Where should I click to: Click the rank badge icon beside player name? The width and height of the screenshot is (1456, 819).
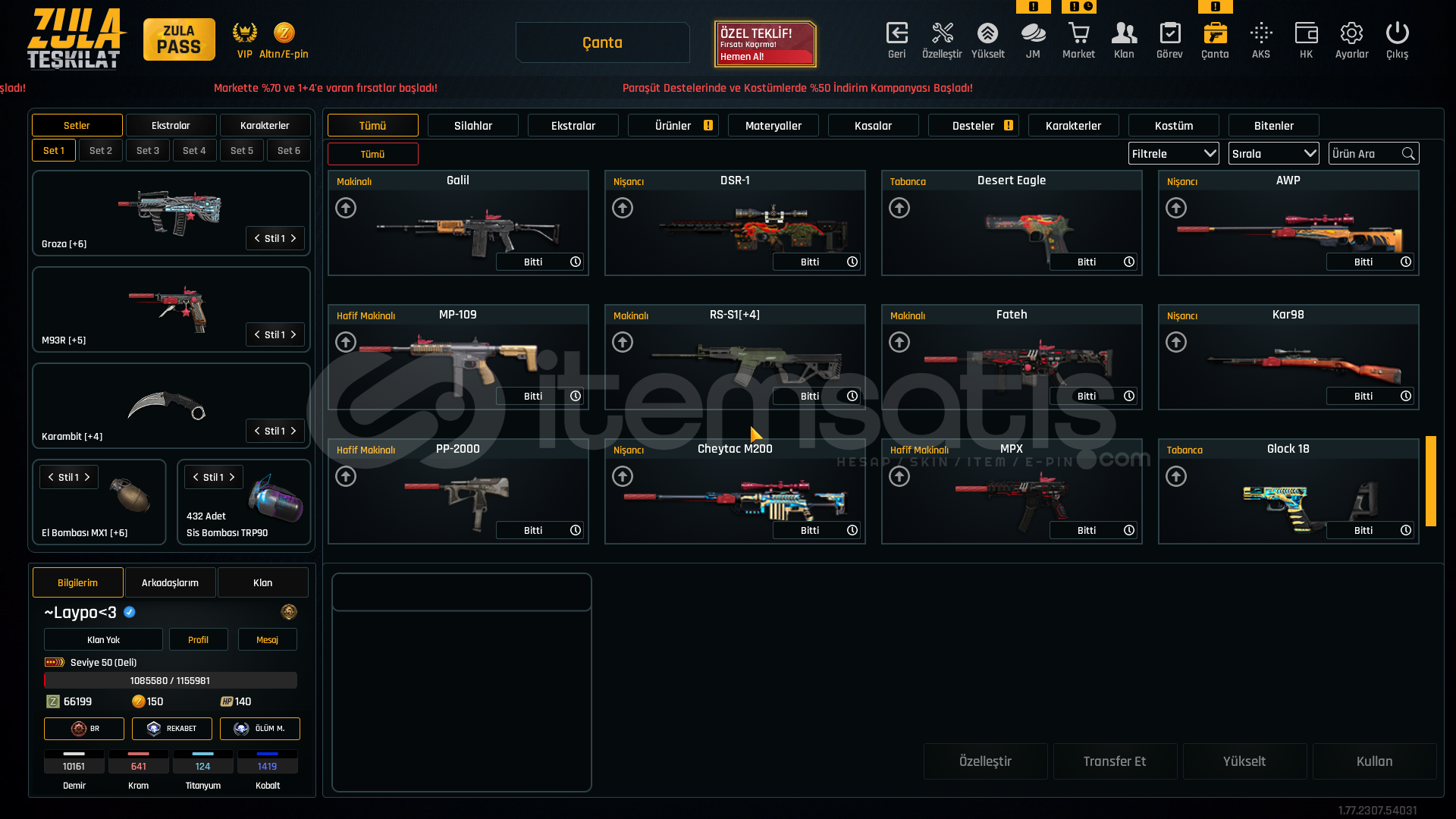[289, 612]
